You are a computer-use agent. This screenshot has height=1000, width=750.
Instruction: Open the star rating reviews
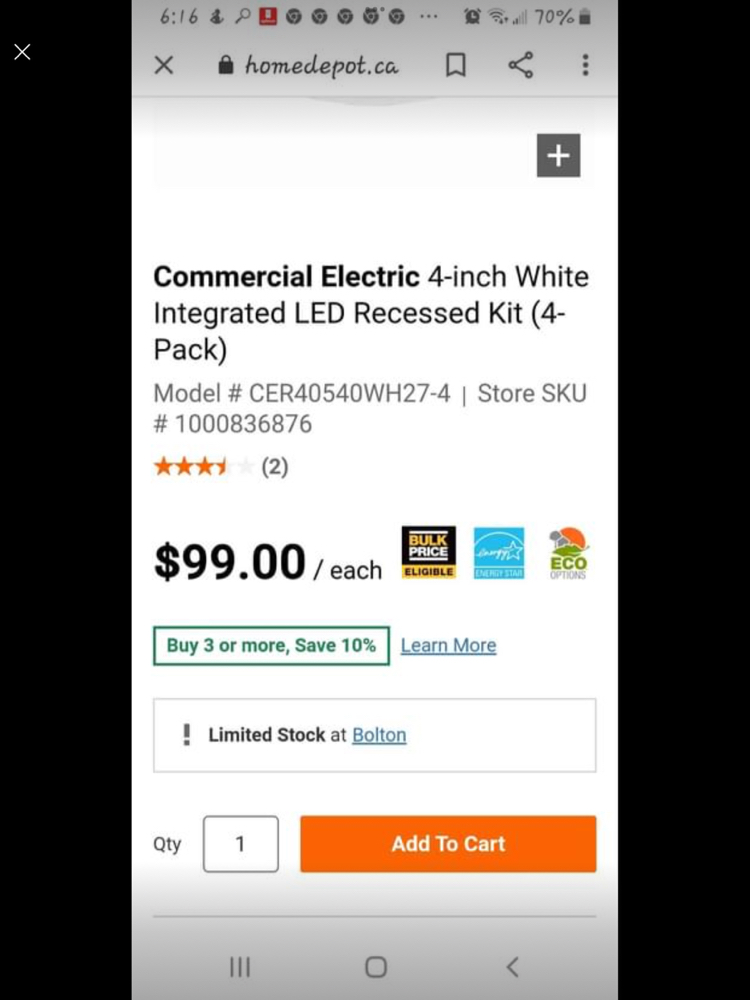click(221, 466)
